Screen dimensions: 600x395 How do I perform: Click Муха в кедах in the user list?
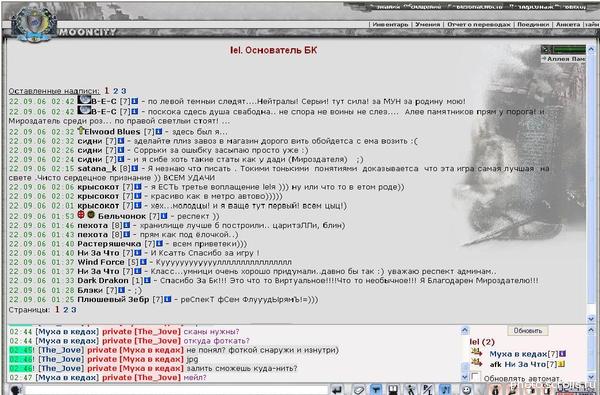tap(518, 354)
